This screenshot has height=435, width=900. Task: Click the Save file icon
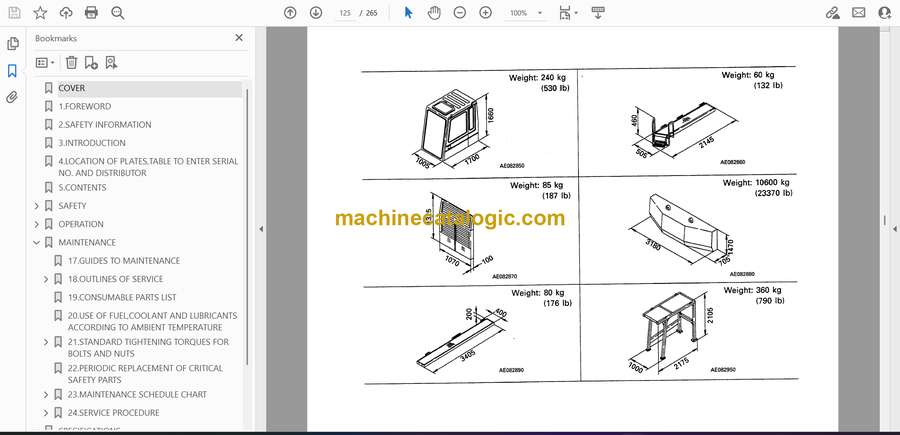tap(14, 13)
